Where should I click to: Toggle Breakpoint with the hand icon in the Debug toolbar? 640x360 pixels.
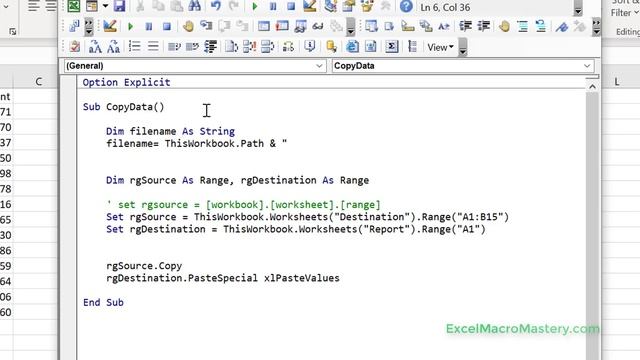[188, 27]
